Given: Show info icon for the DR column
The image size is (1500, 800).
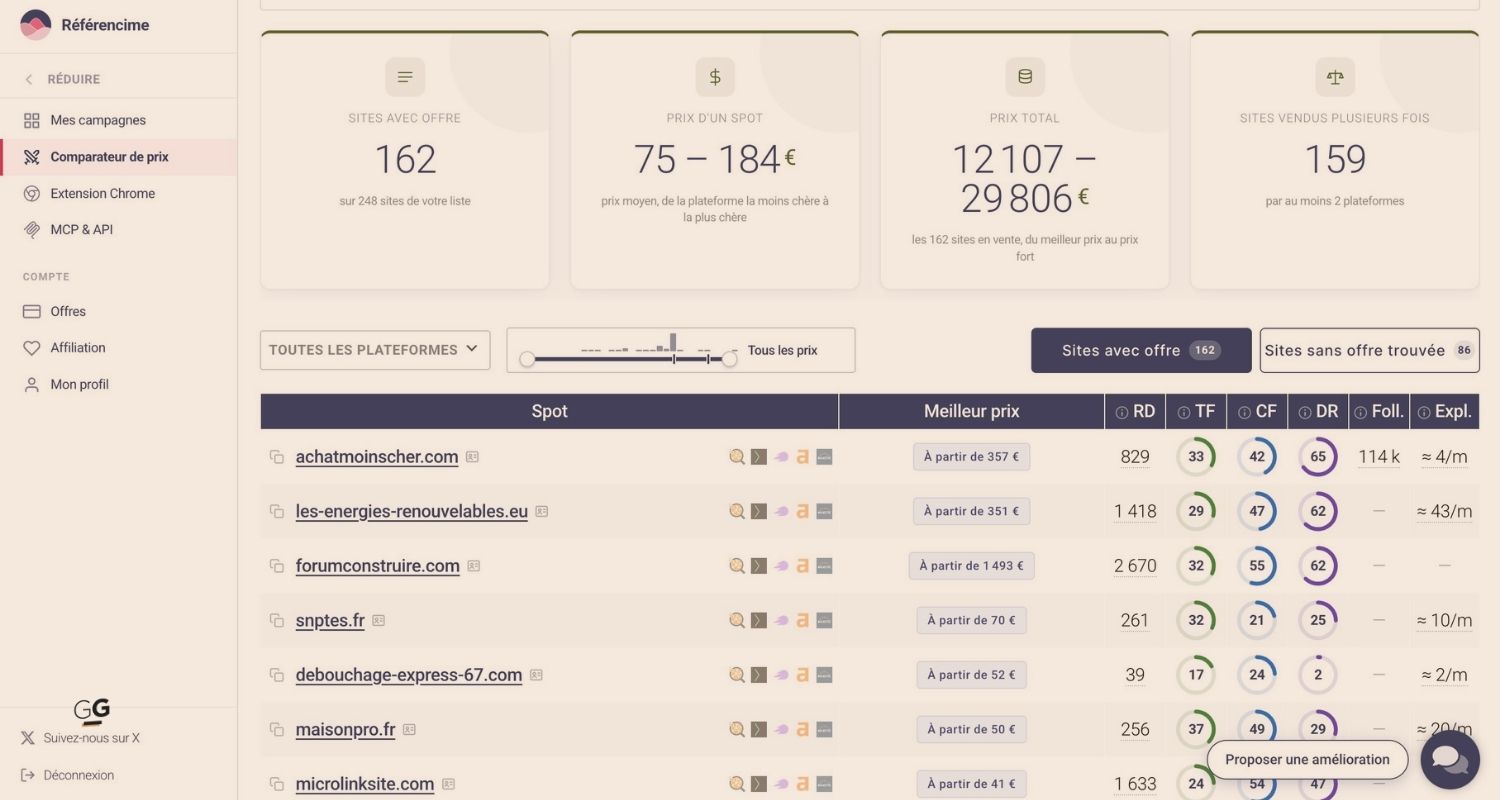Looking at the screenshot, I should click(x=1305, y=412).
